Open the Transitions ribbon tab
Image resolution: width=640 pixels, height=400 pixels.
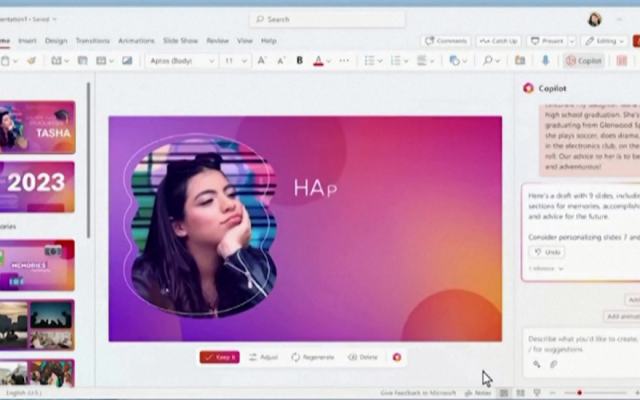click(93, 40)
